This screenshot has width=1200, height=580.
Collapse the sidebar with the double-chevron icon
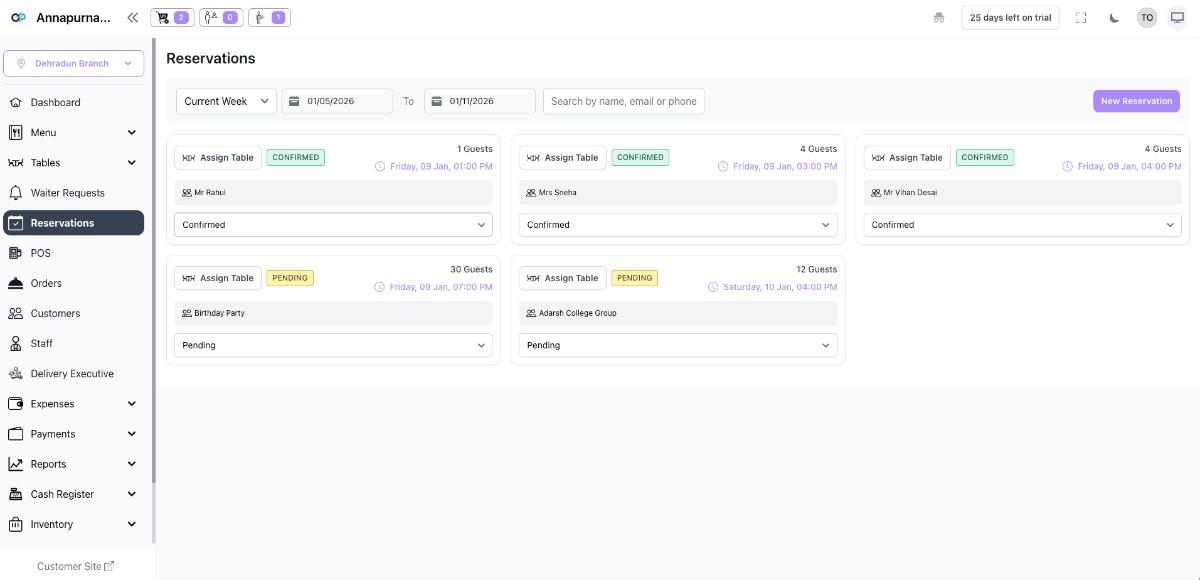(131, 16)
